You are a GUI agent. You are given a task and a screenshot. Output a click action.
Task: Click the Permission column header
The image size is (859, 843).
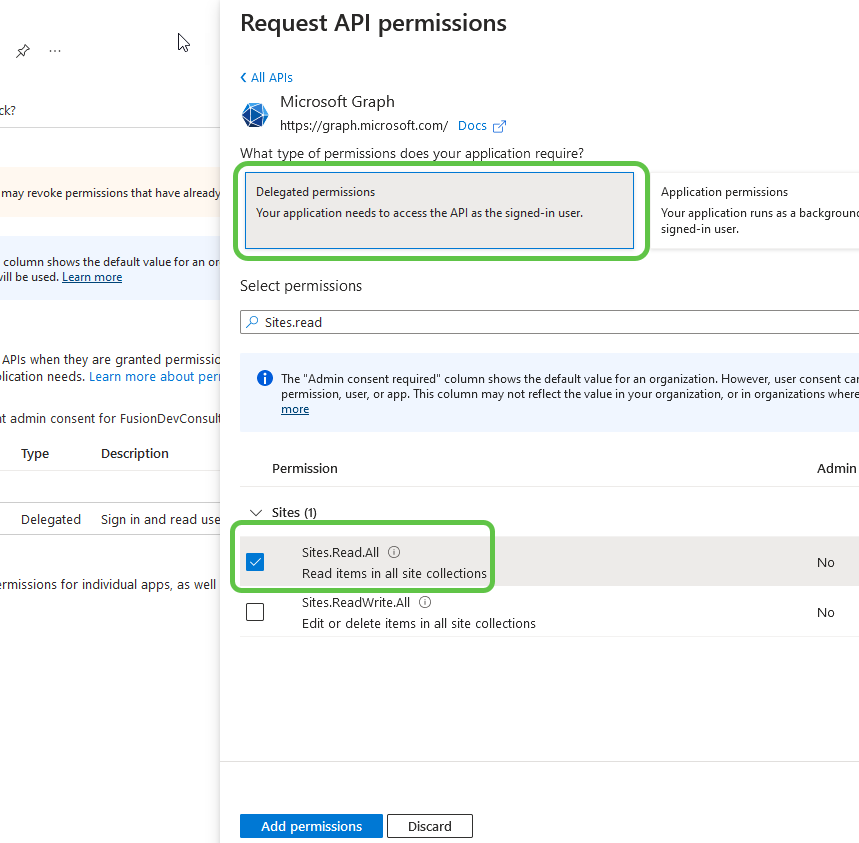coord(304,467)
